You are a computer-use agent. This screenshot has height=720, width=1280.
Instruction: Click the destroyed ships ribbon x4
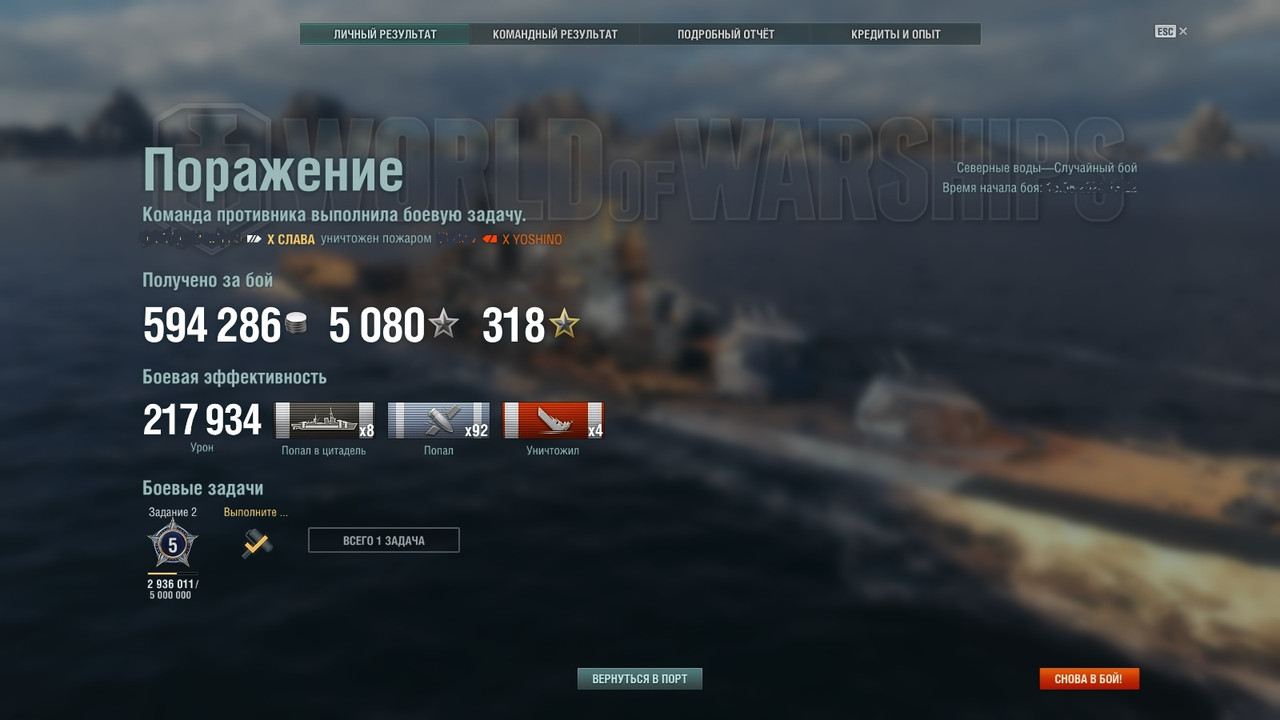pyautogui.click(x=553, y=421)
